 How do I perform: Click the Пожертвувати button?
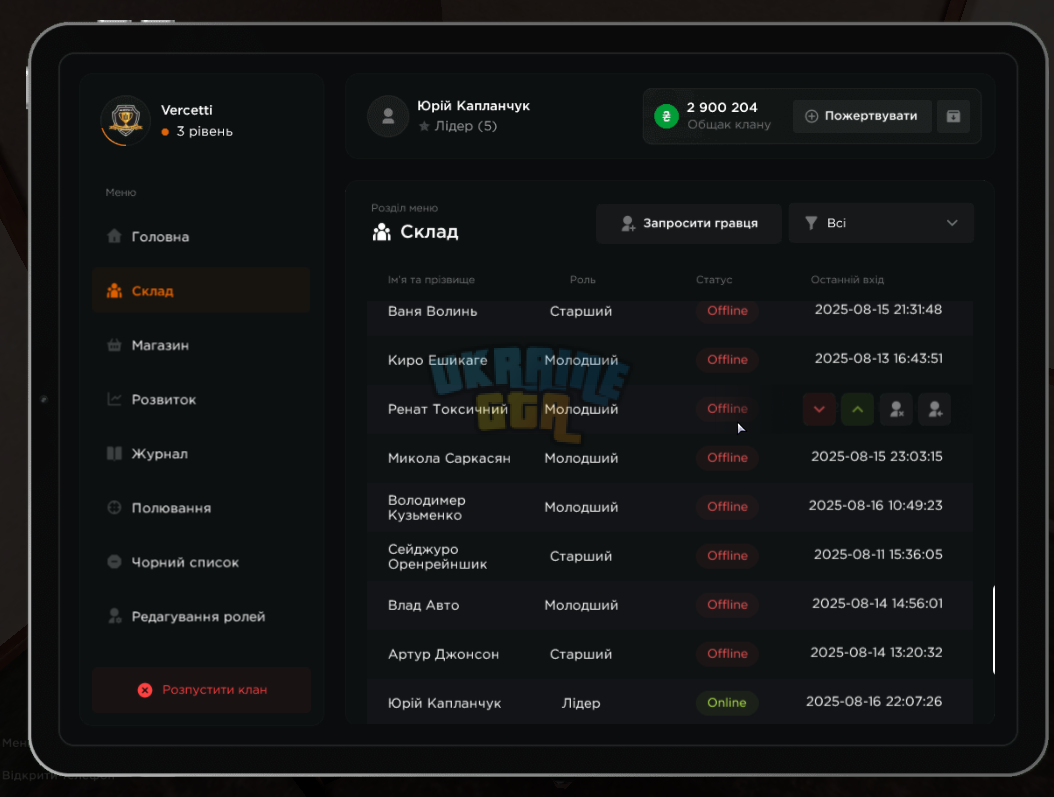862,116
